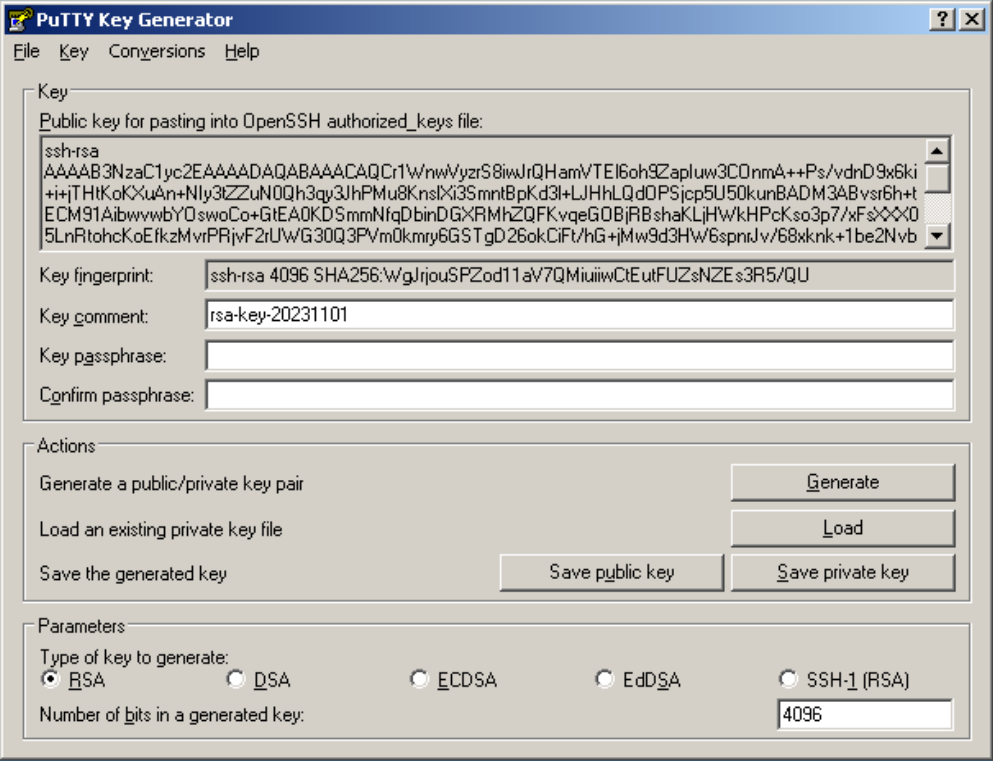Click into the Confirm passphrase field

click(579, 395)
